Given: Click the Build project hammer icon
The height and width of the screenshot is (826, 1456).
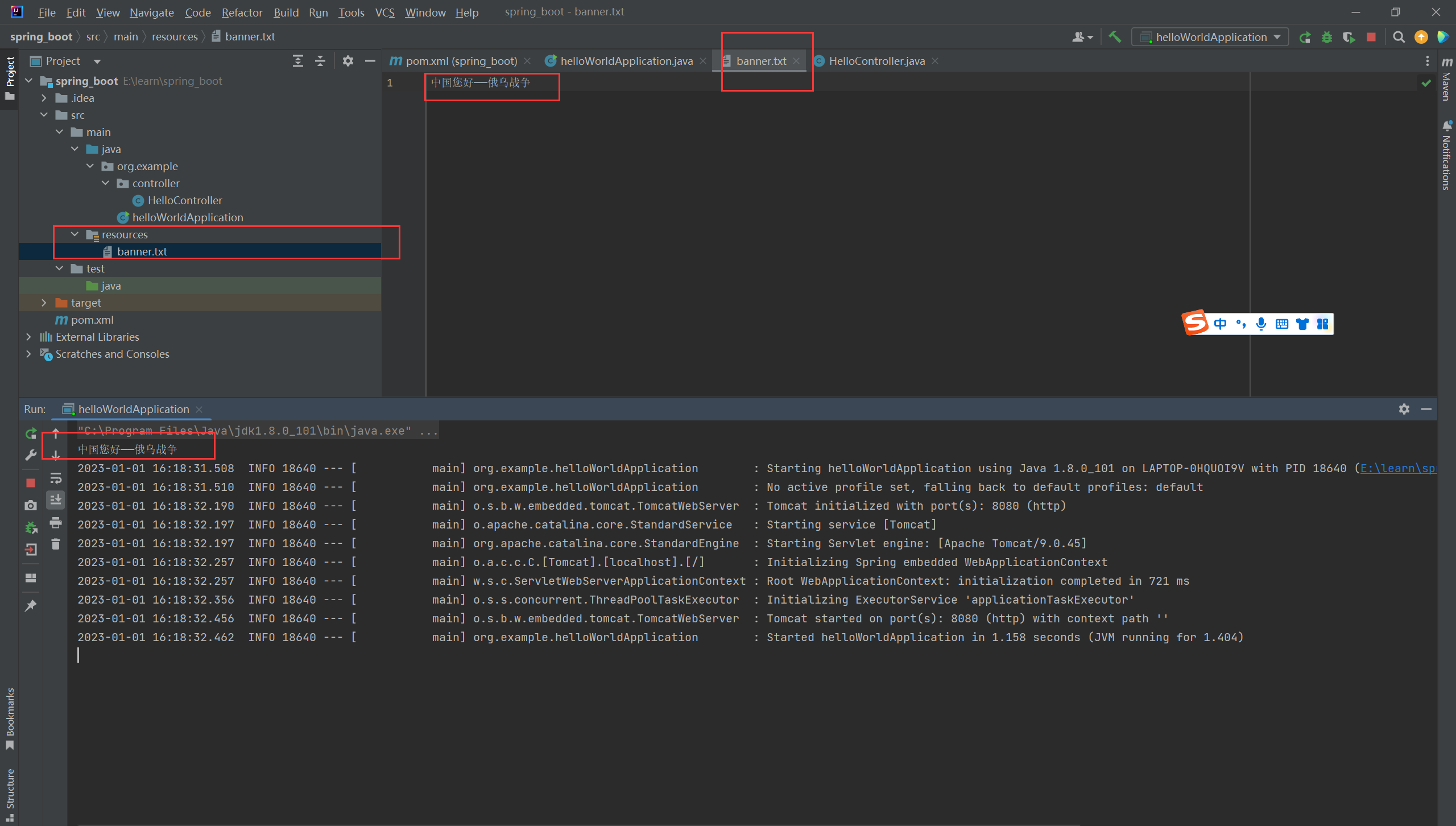Looking at the screenshot, I should click(x=1115, y=37).
